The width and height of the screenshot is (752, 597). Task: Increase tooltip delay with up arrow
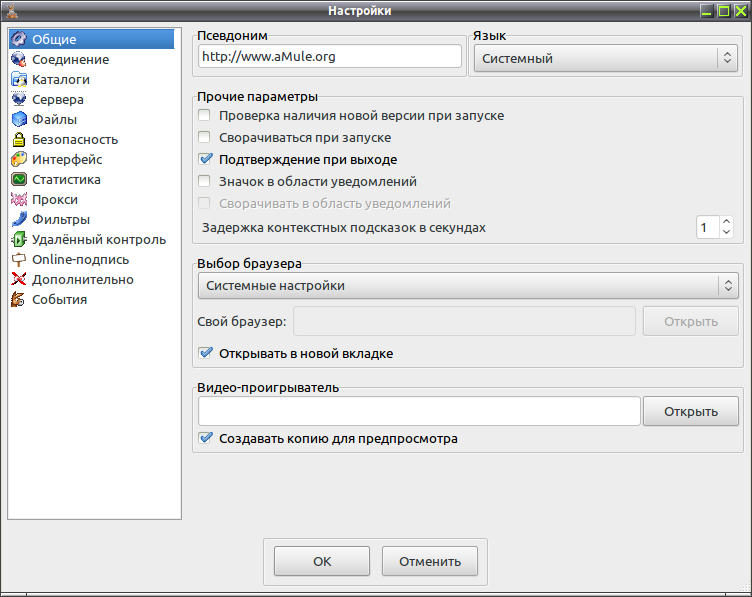coord(727,222)
